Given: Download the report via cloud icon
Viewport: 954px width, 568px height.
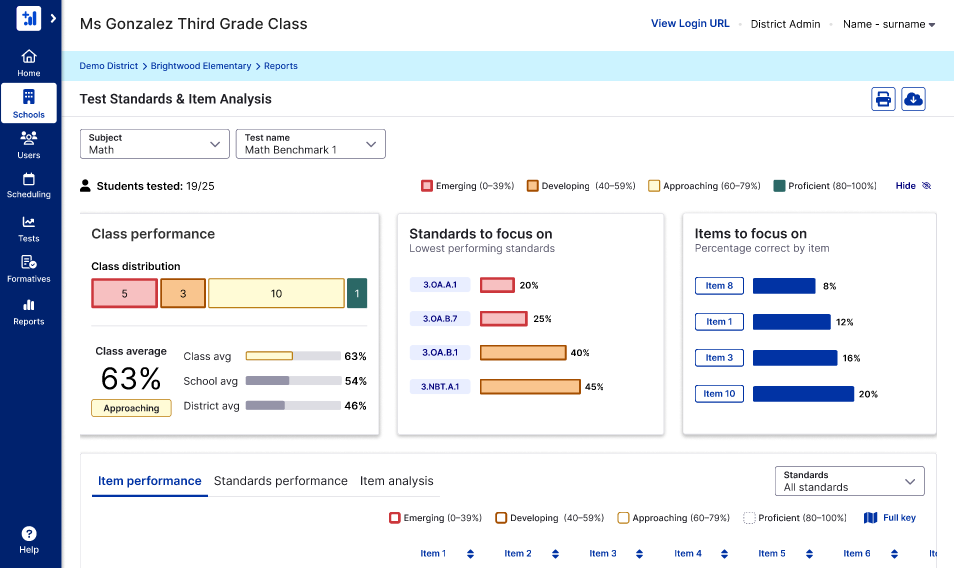Looking at the screenshot, I should [913, 99].
